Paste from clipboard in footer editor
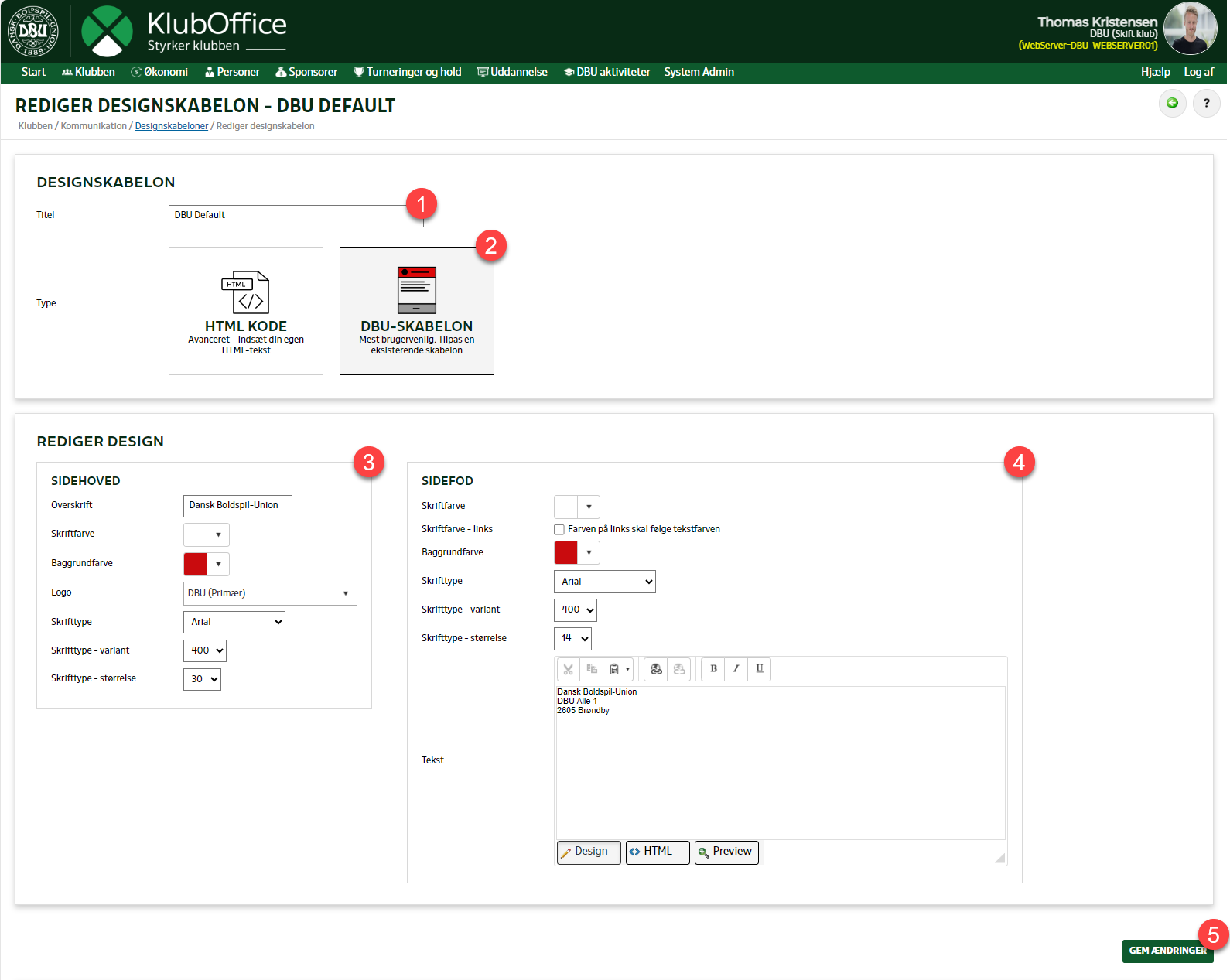Image resolution: width=1230 pixels, height=980 pixels. [614, 669]
